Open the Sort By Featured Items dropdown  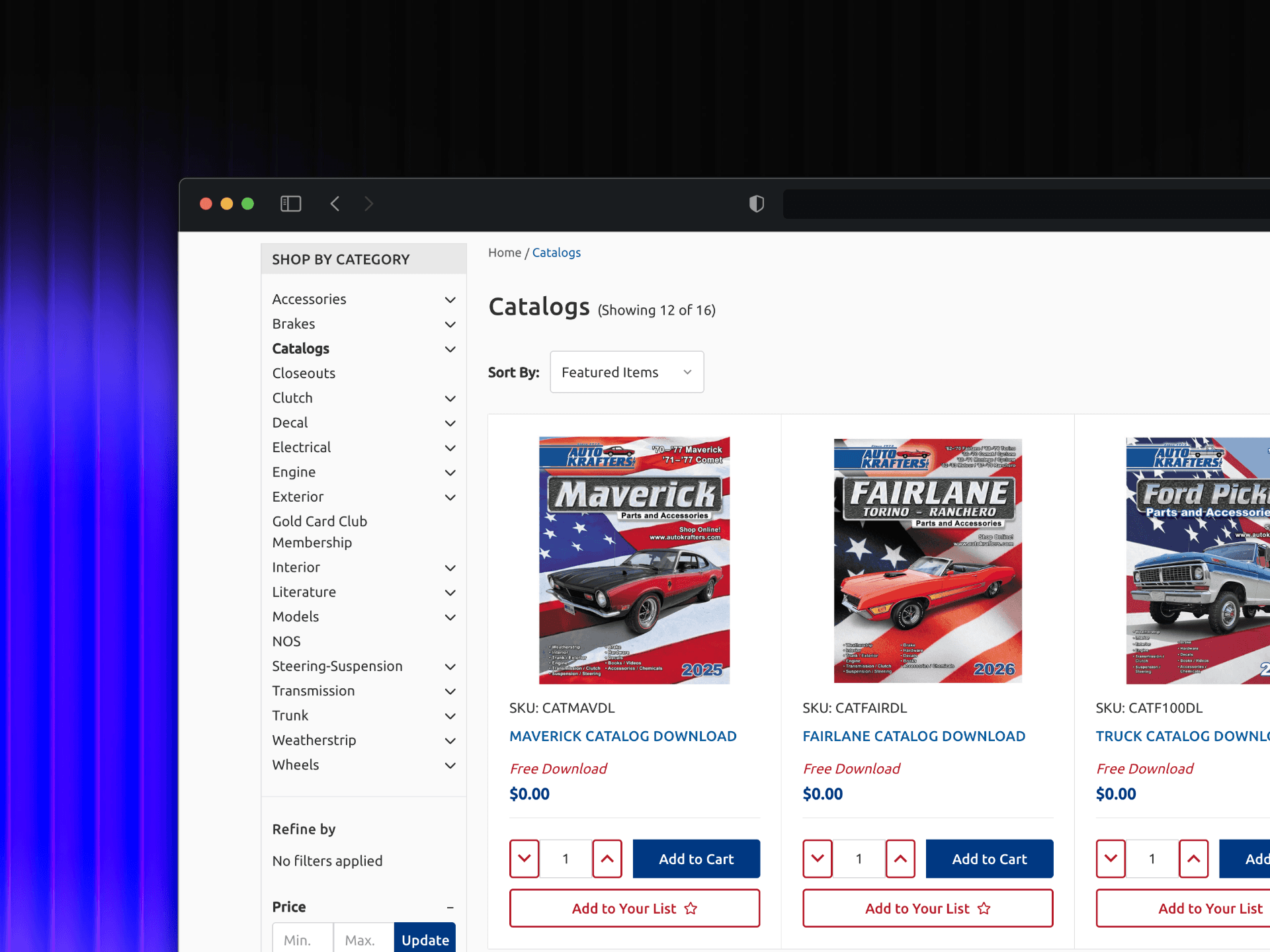[x=626, y=372]
